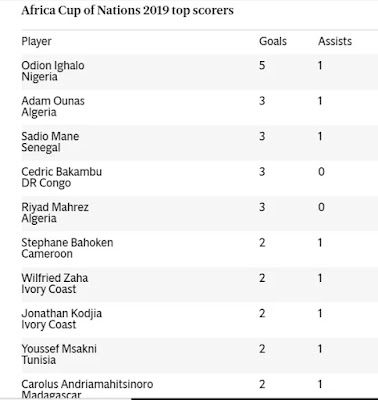Select Stephane Bahoken in the table
This screenshot has width=378, height=400.
[67, 242]
